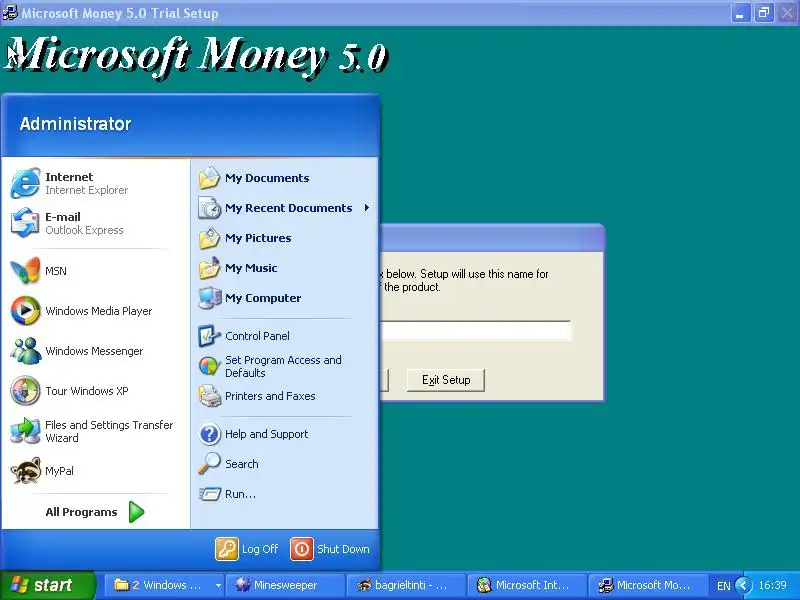The height and width of the screenshot is (600, 800).
Task: Open My Computer
Action: click(285, 298)
